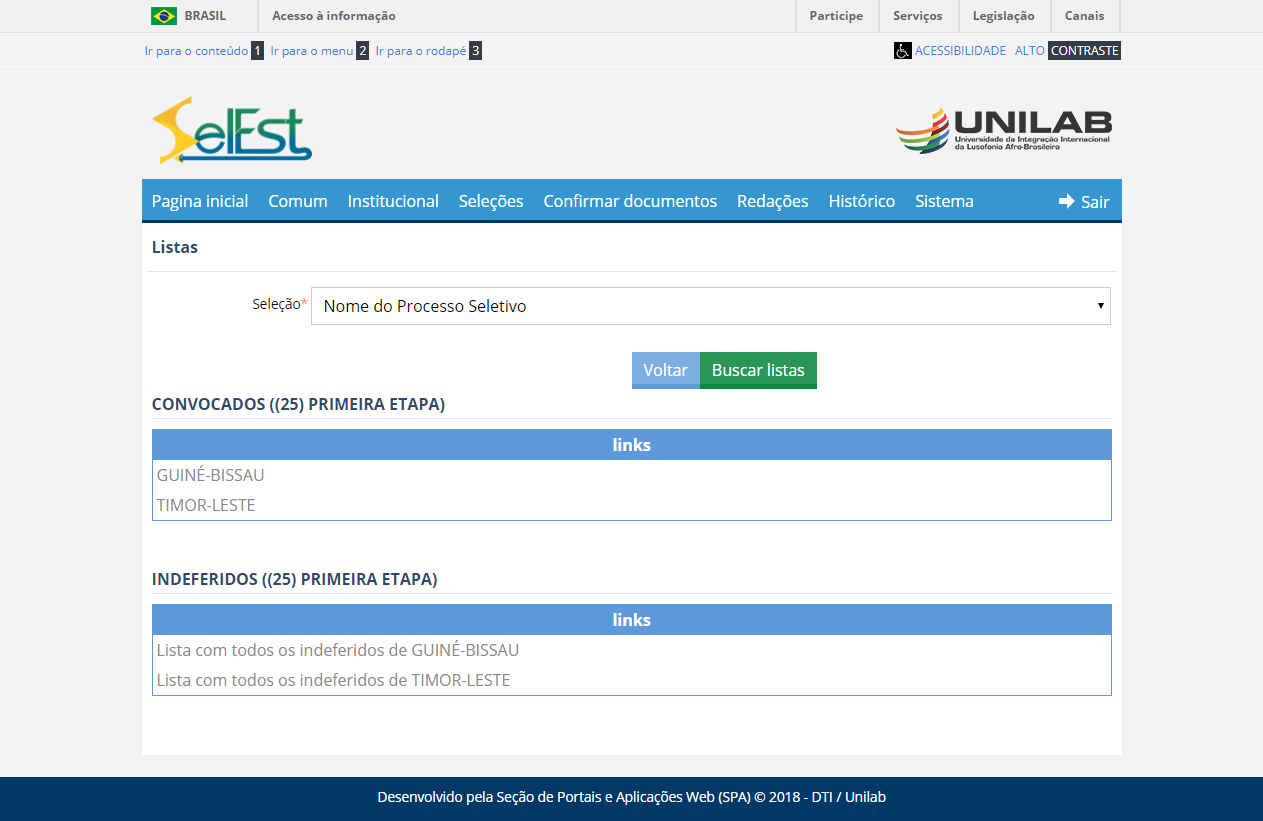The width and height of the screenshot is (1263, 821).
Task: Go to Pagina inicial
Action: 200,201
